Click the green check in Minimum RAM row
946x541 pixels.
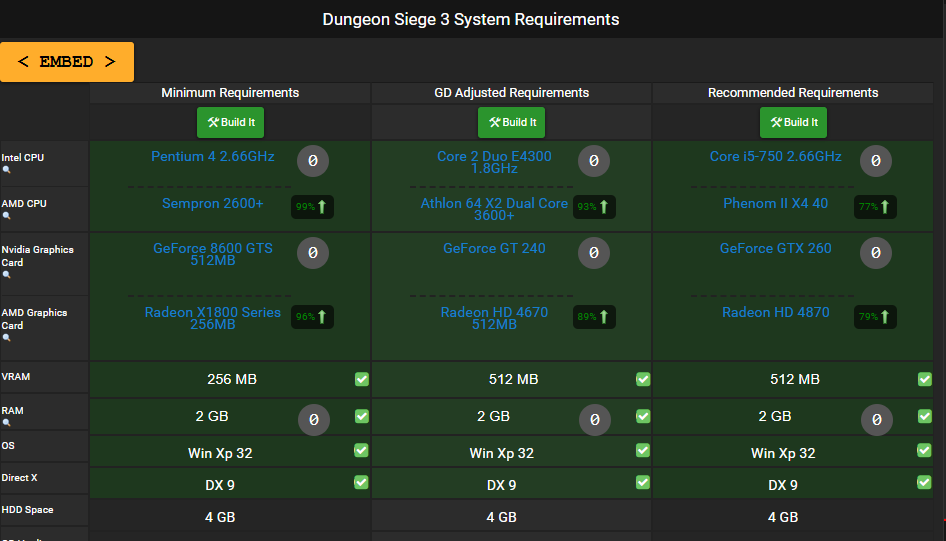pyautogui.click(x=361, y=416)
